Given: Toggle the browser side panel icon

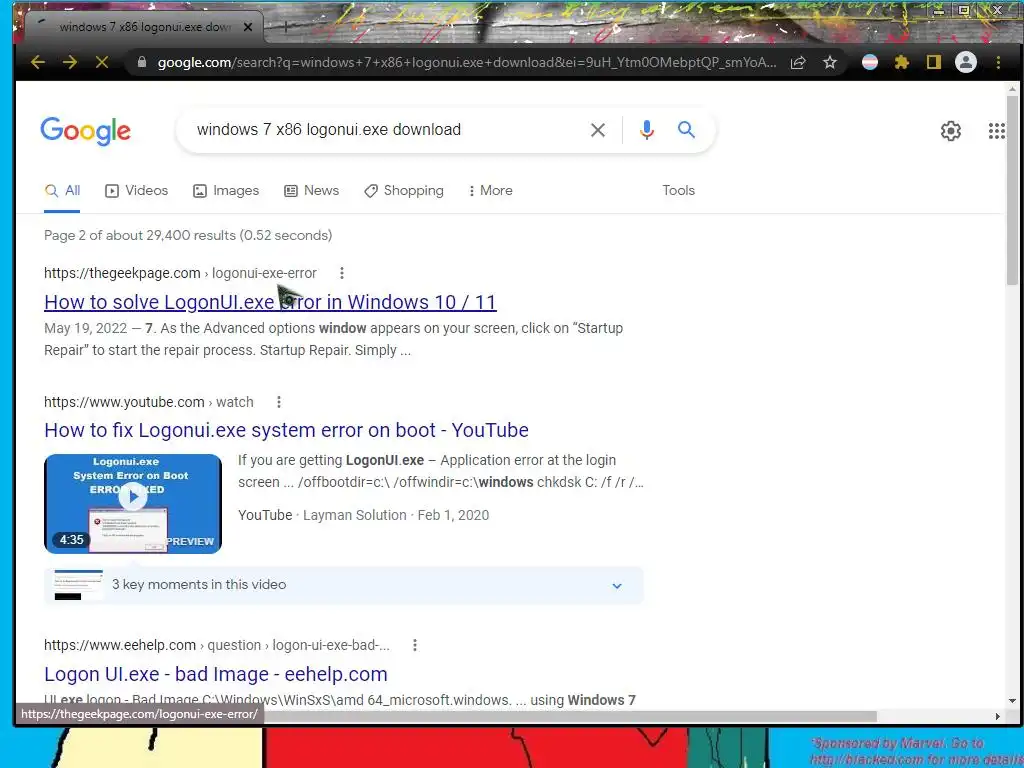Looking at the screenshot, I should 934,63.
